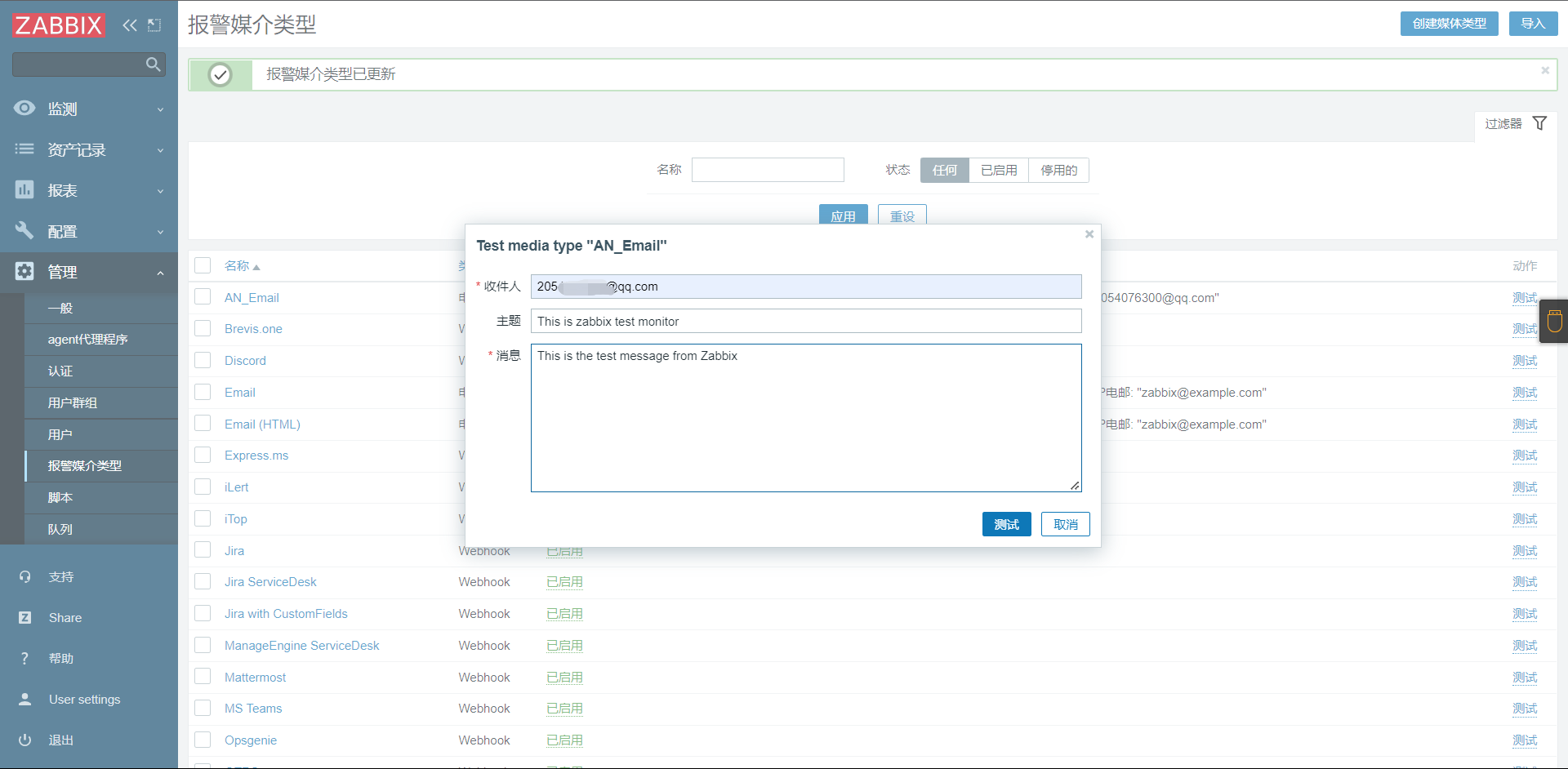1568x769 pixels.
Task: Click the user icon for User settings
Action: [24, 699]
